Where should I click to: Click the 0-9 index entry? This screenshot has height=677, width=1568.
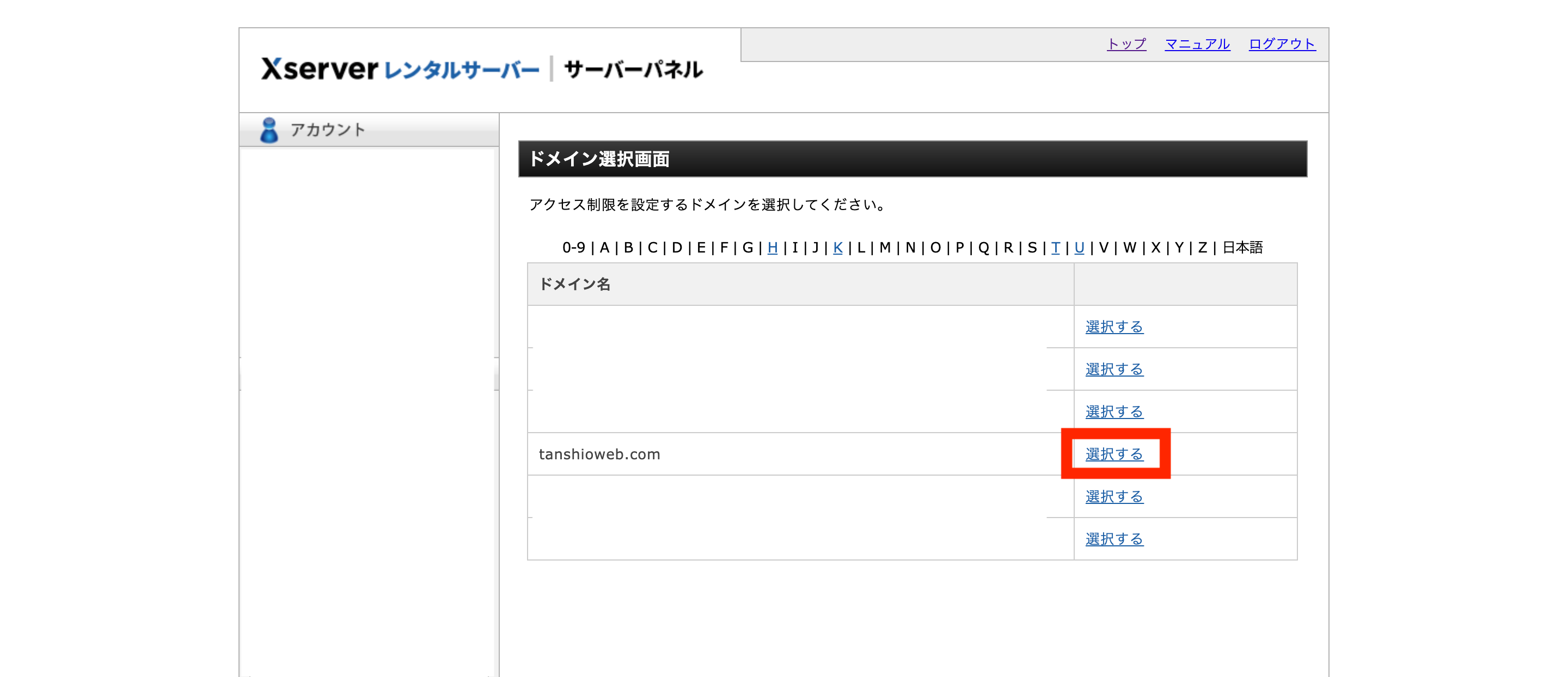(x=573, y=248)
